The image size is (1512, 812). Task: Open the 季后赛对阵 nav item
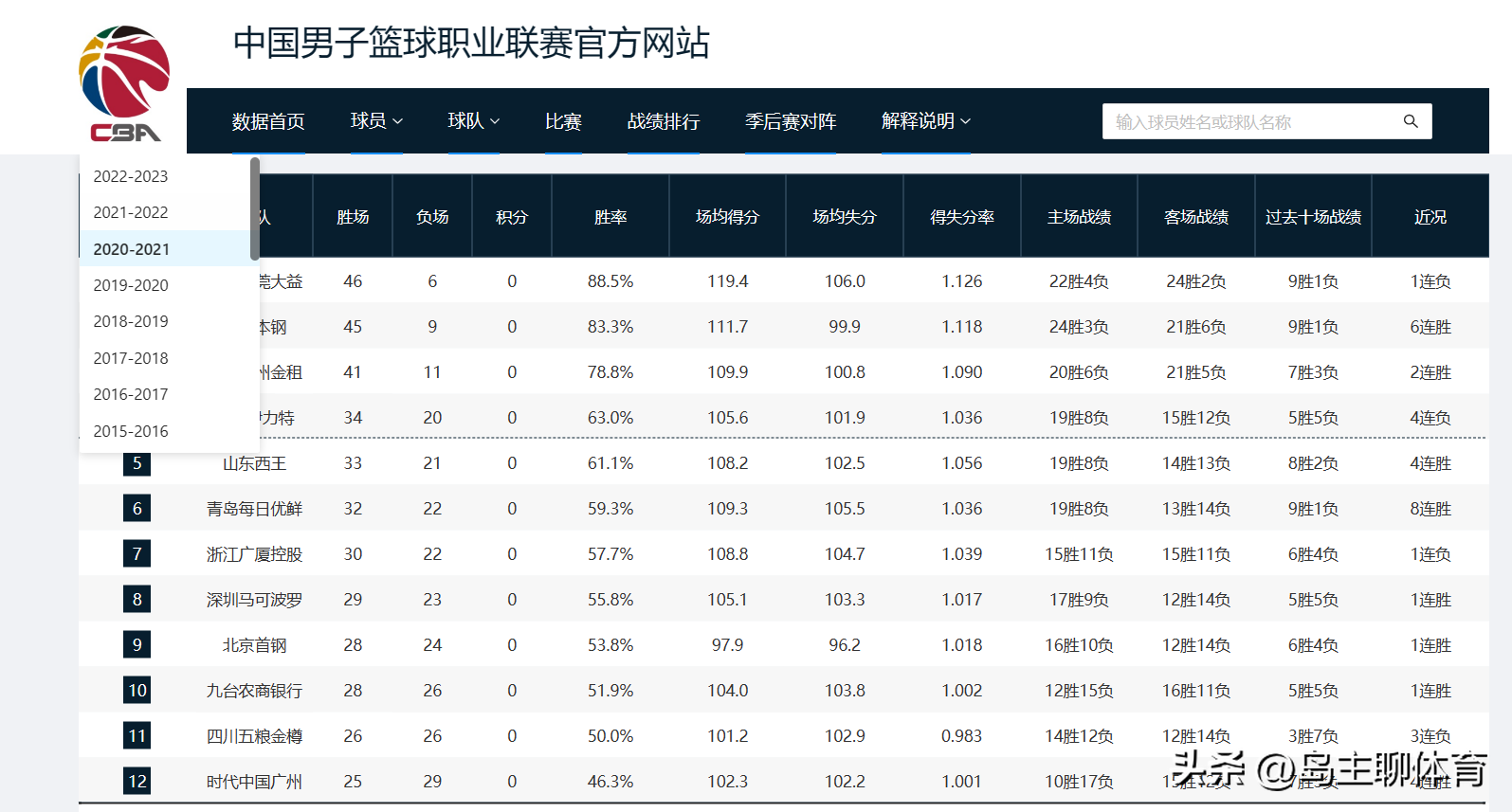791,121
